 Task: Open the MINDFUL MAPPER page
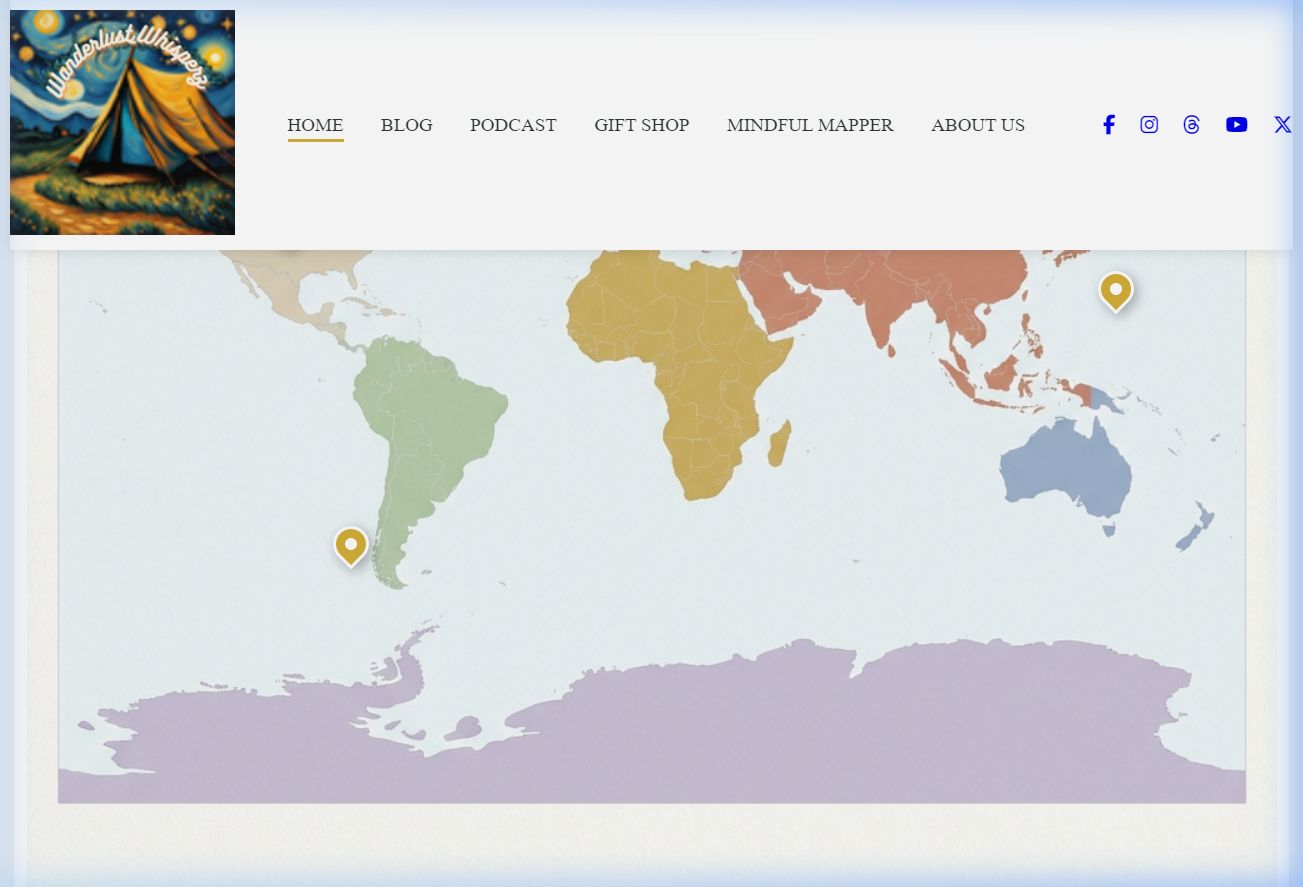coord(810,125)
